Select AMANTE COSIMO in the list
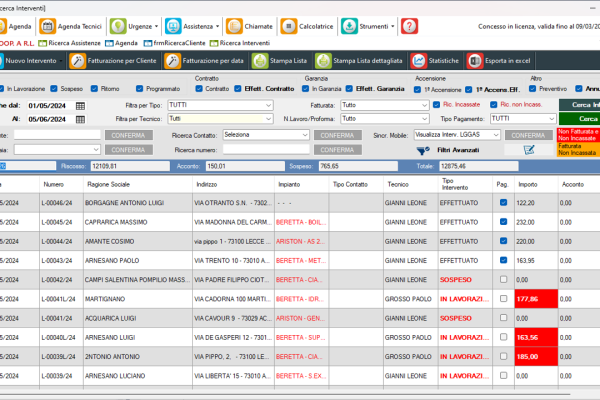 (109, 242)
